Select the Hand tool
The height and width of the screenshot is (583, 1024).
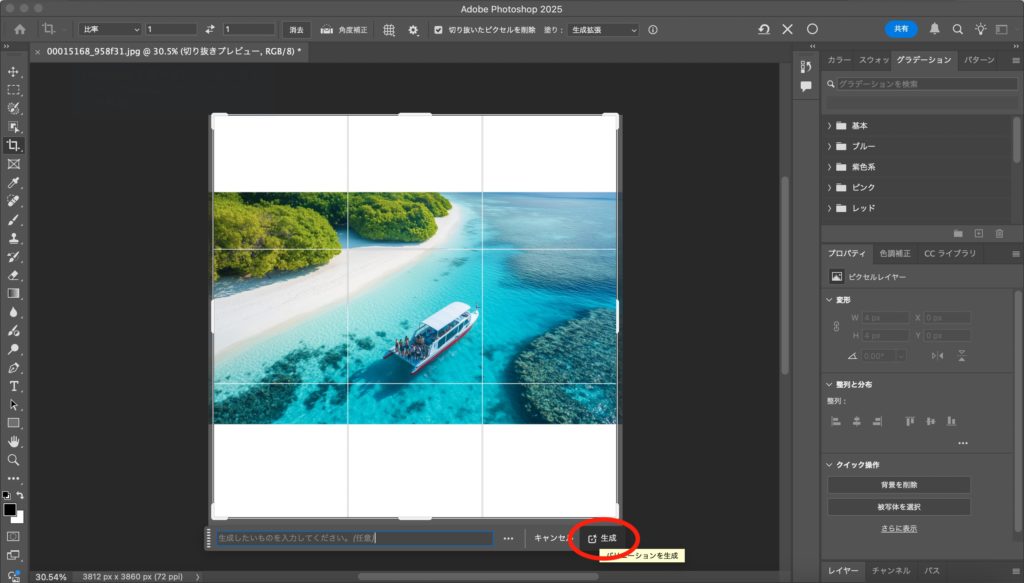pos(14,441)
